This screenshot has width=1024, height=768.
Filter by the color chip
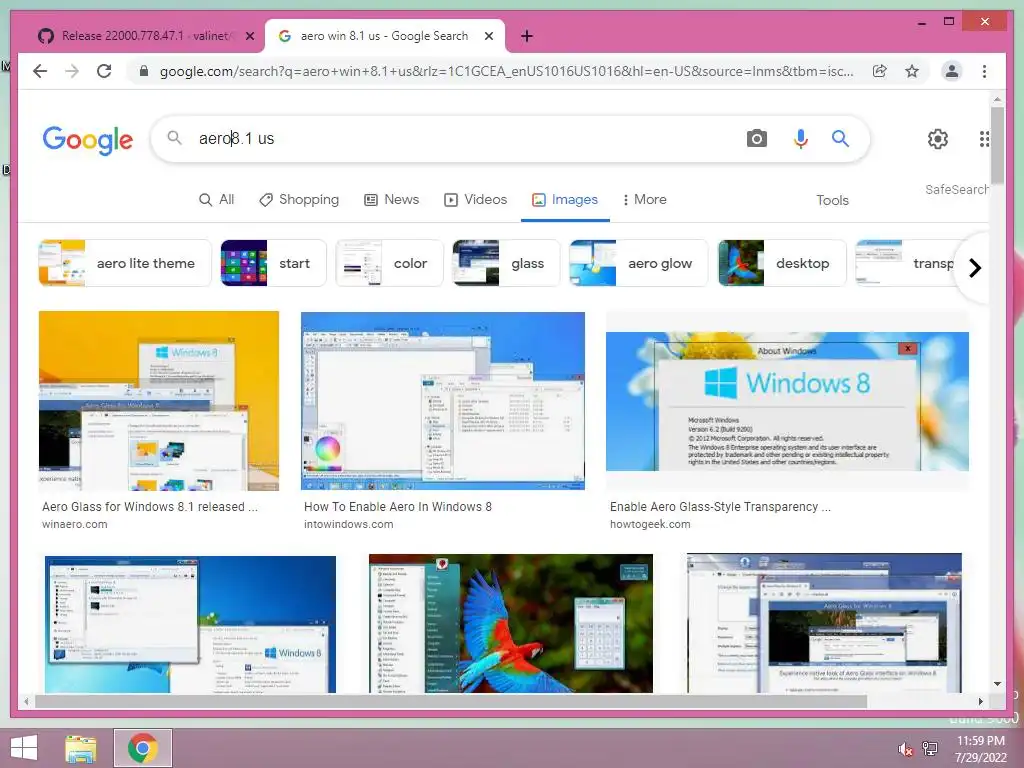389,263
